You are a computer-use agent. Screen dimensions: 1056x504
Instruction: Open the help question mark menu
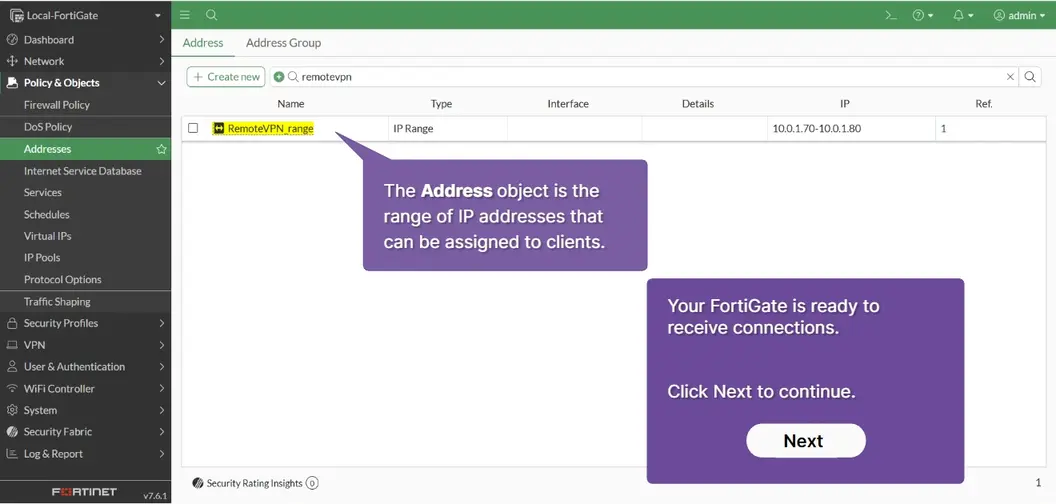click(923, 15)
